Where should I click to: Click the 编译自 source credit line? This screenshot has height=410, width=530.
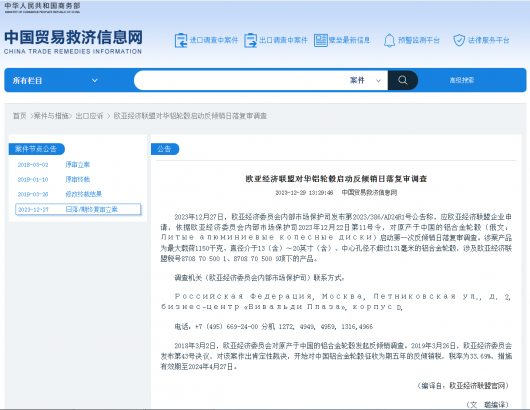tap(463, 386)
